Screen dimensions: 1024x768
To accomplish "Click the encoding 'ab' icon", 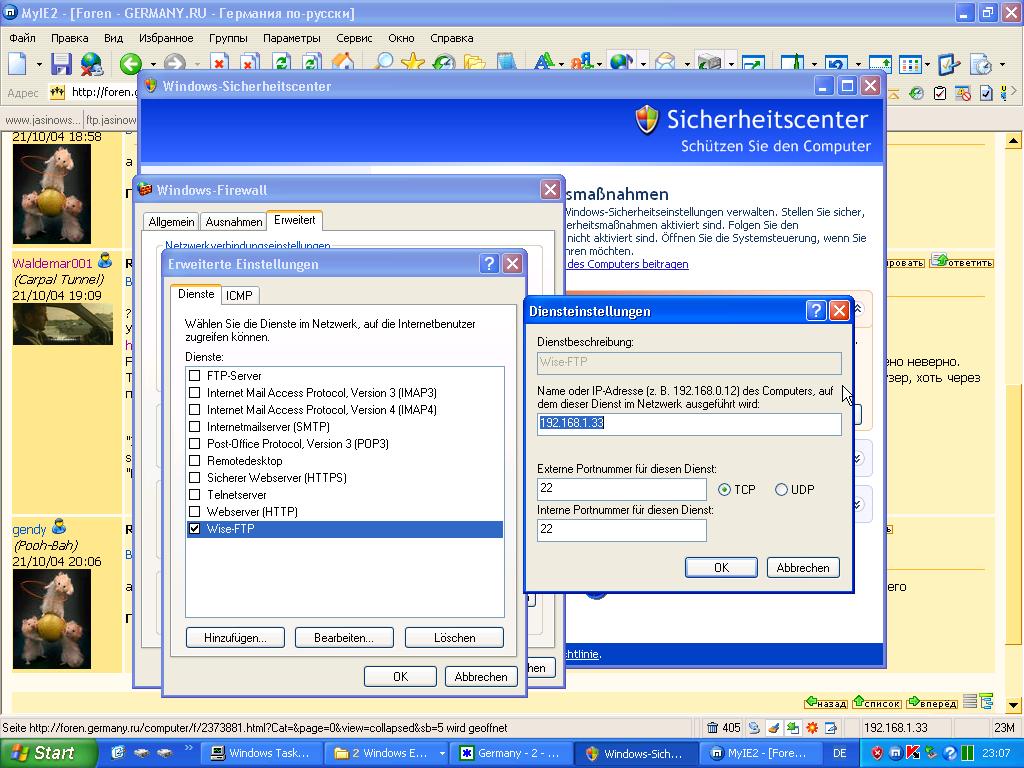I will (x=581, y=63).
